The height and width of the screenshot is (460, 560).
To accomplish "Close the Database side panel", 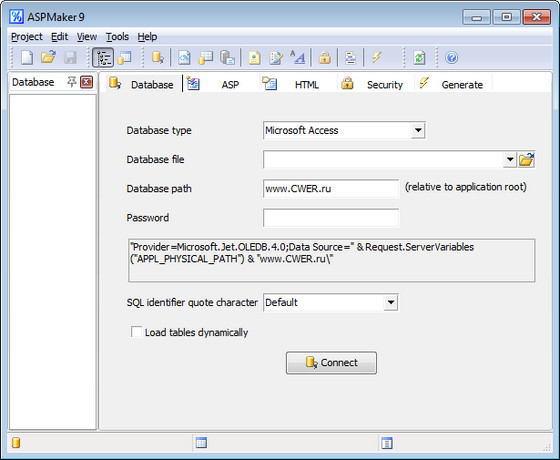I will point(86,82).
